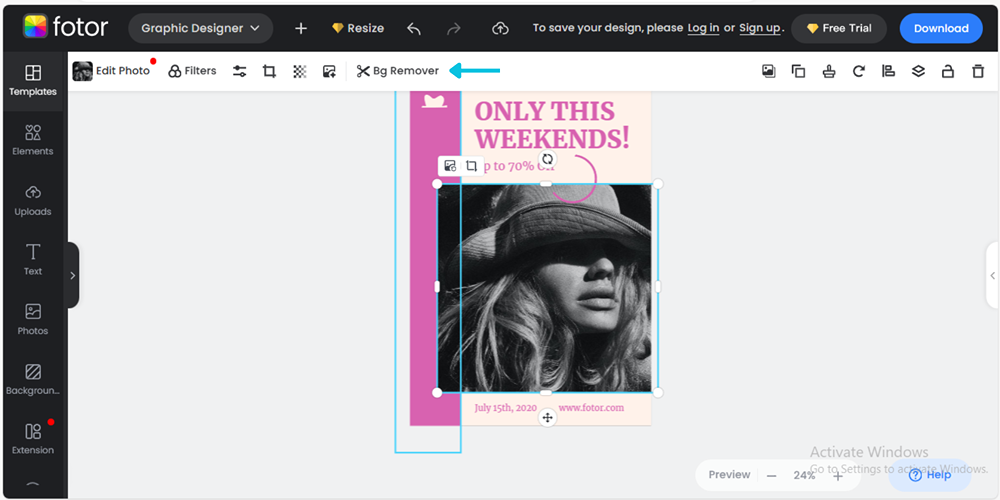
Task: Open the Elements sidebar tab
Action: pos(33,140)
